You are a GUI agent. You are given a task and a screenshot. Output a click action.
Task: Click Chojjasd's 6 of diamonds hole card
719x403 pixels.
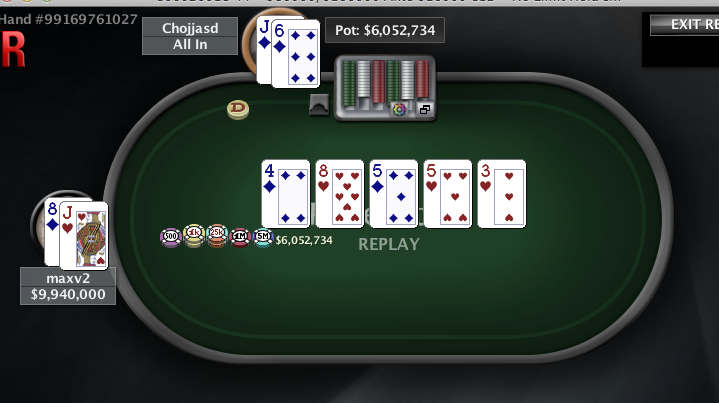coord(296,54)
